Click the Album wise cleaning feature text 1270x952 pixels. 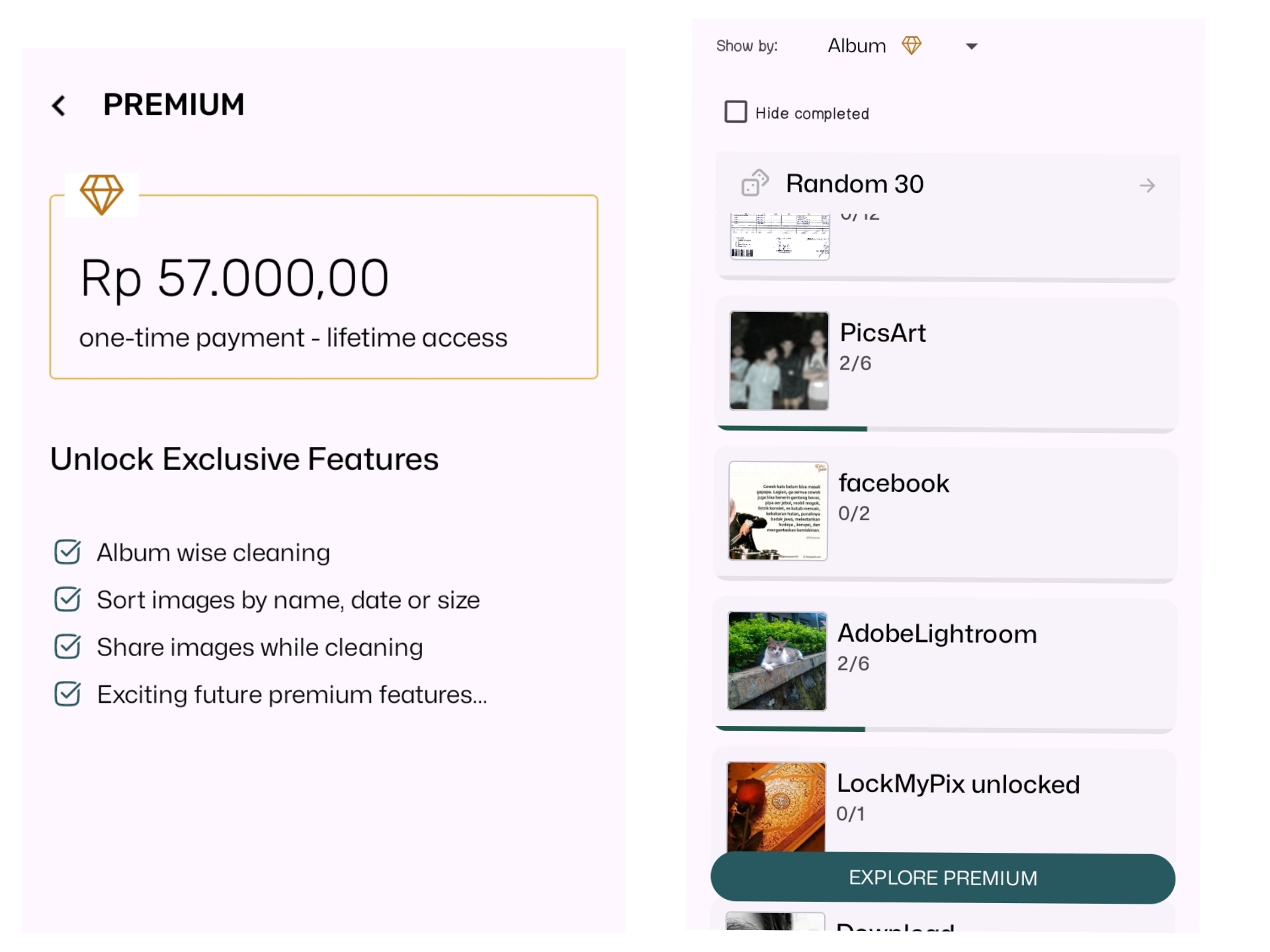point(213,553)
